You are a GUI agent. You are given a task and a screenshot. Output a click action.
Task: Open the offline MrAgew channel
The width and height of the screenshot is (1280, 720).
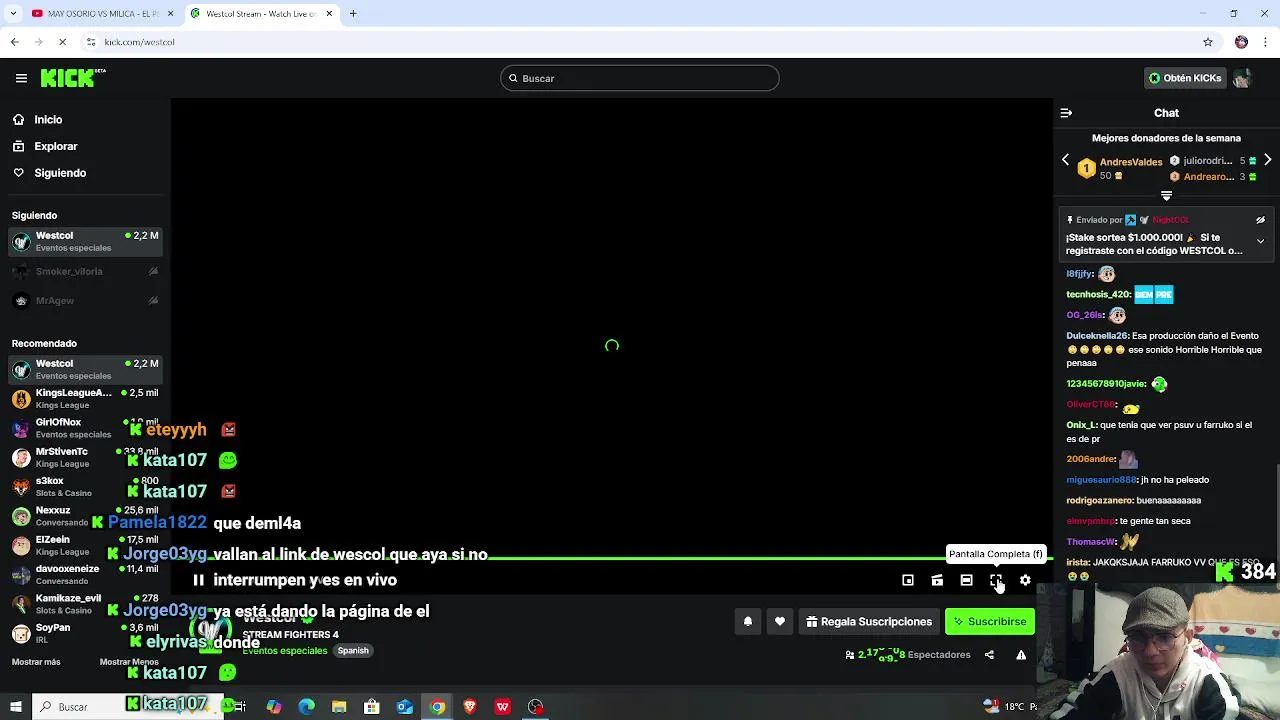pyautogui.click(x=85, y=301)
